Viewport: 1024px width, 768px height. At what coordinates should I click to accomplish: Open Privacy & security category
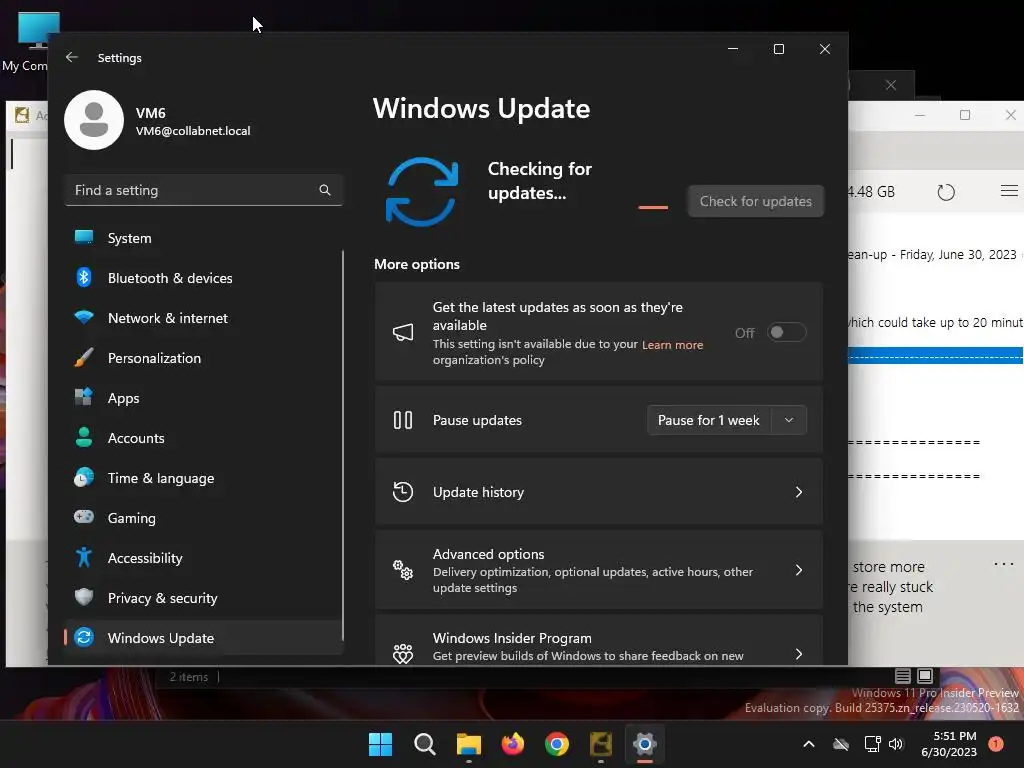pos(204,598)
